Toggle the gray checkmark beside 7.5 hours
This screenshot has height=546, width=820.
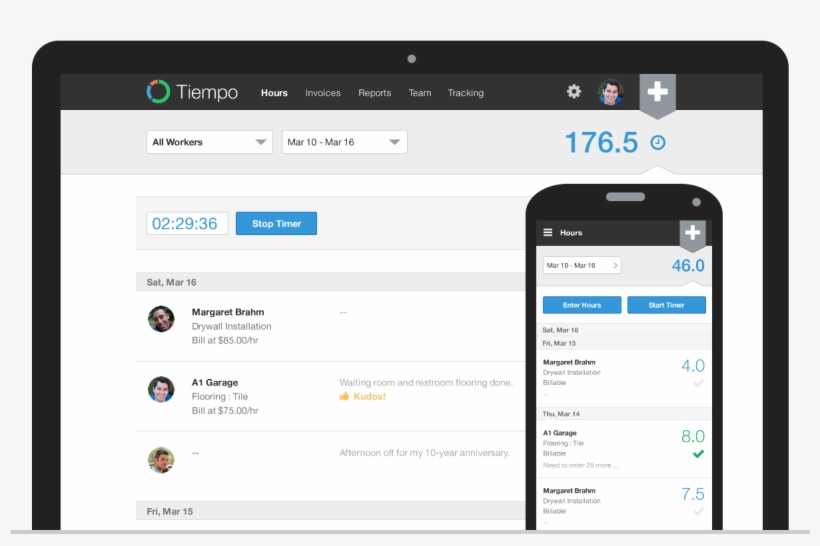tap(698, 512)
